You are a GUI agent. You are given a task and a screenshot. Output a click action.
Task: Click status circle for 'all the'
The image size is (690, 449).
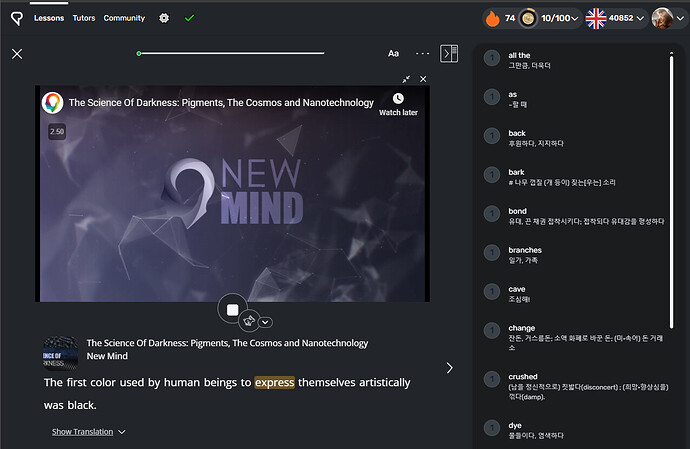tap(492, 58)
